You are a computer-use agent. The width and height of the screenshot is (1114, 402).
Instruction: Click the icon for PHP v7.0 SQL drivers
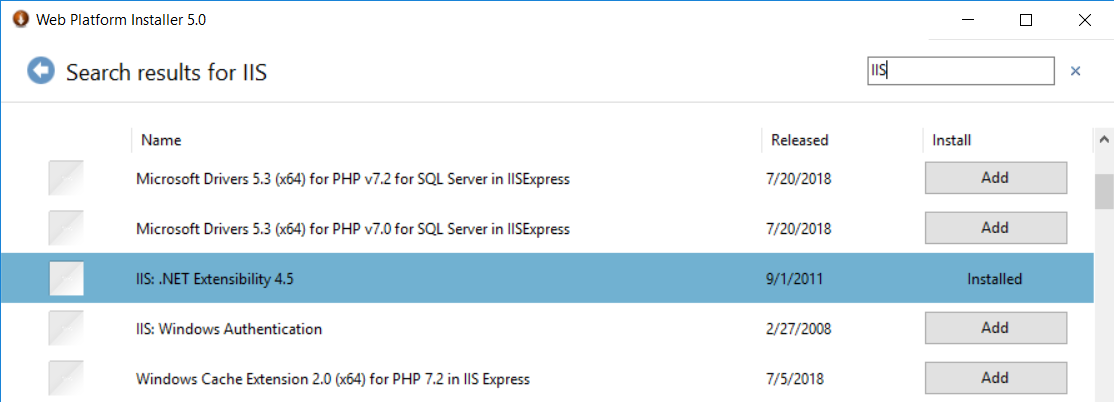tap(66, 229)
